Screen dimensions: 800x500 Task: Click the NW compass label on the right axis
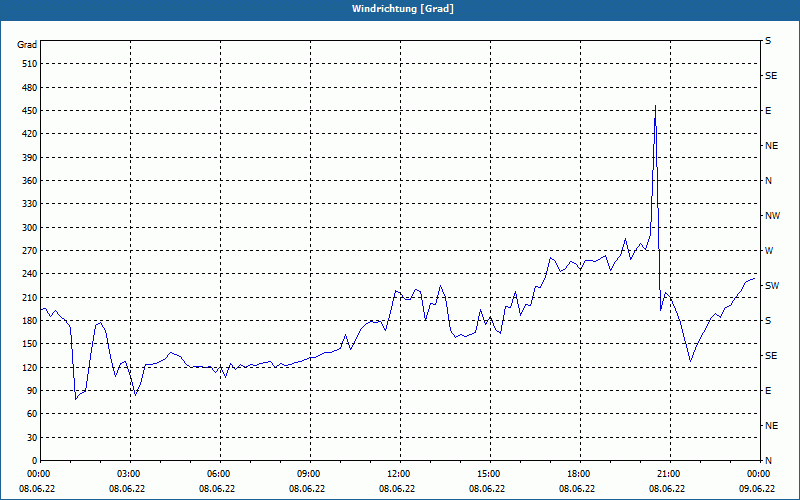[772, 216]
